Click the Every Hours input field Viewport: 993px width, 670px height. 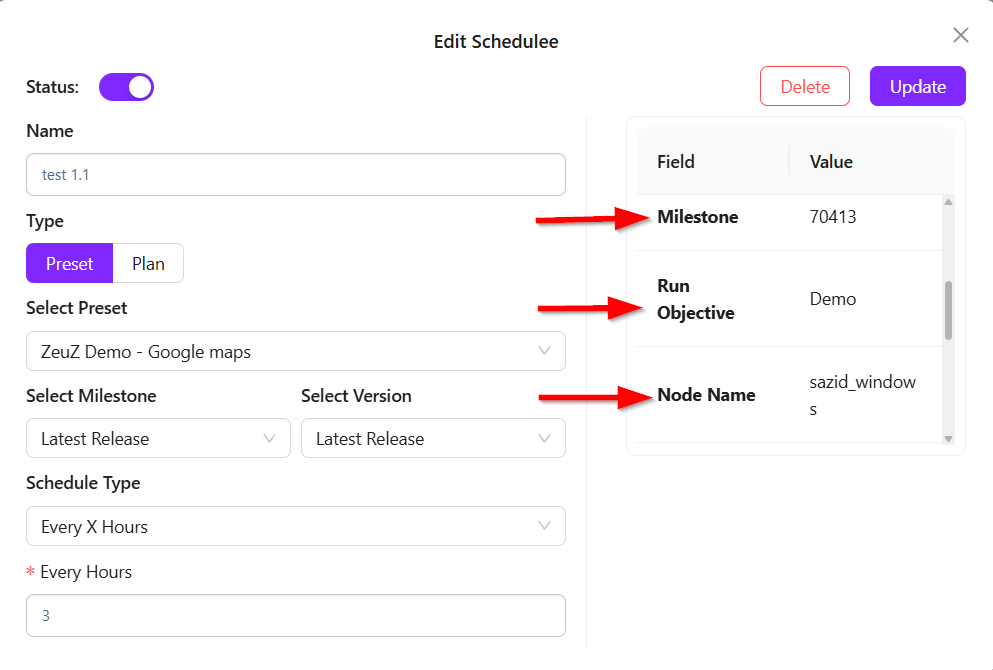click(x=296, y=616)
